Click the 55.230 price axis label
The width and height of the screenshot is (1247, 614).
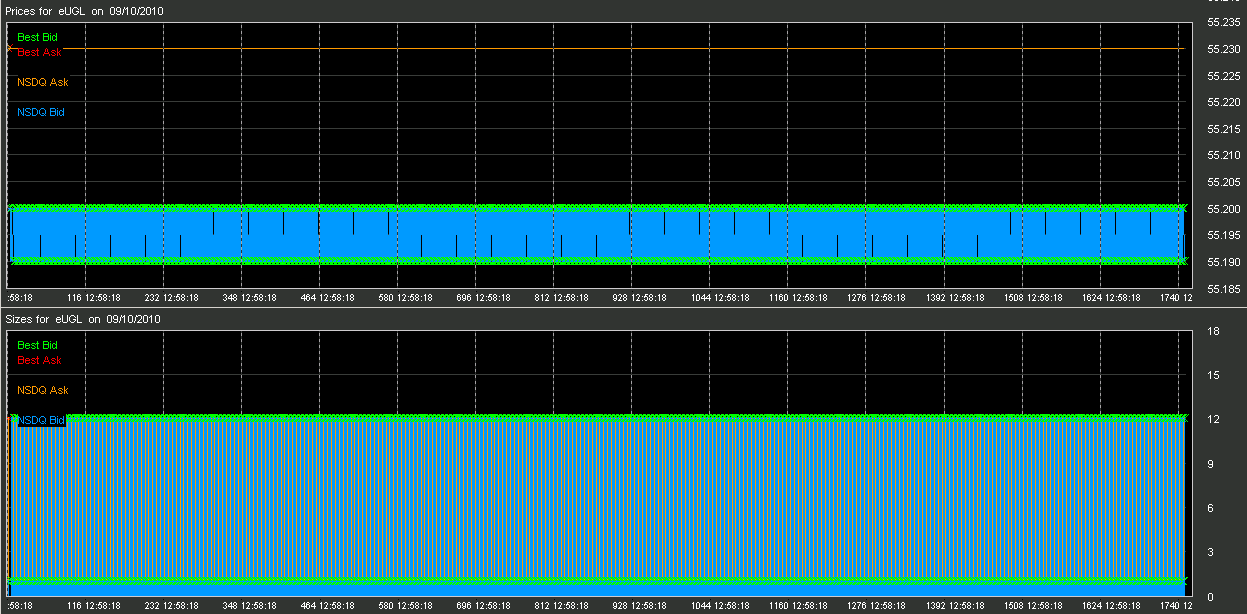tap(1224, 49)
